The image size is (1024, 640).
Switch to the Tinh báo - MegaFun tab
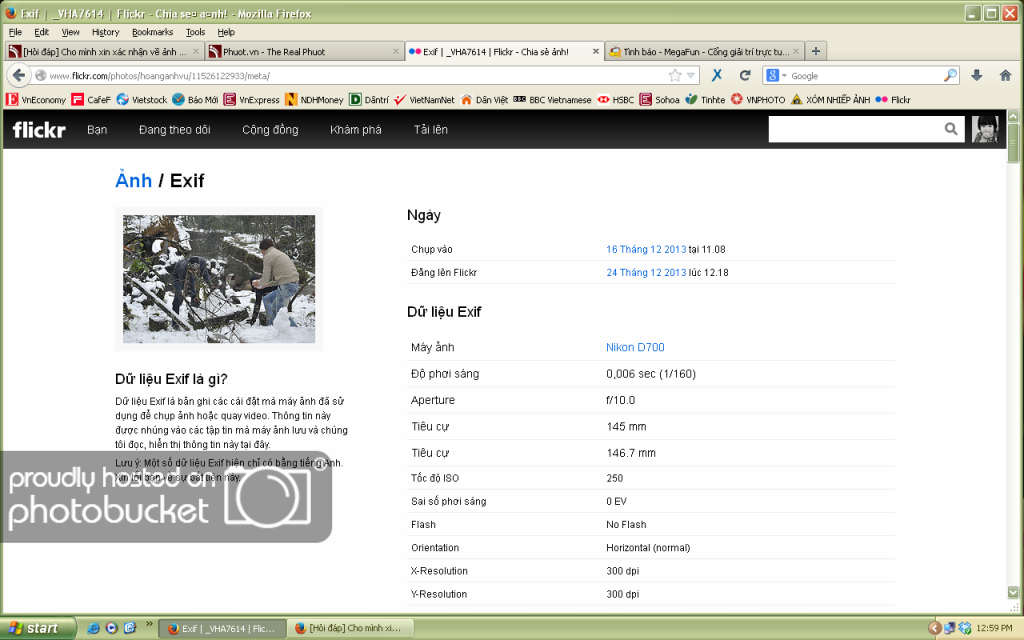705,52
